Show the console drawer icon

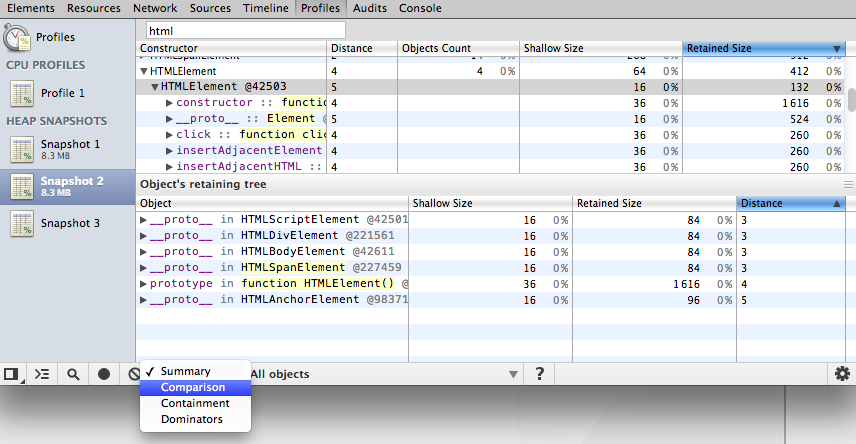(x=41, y=374)
